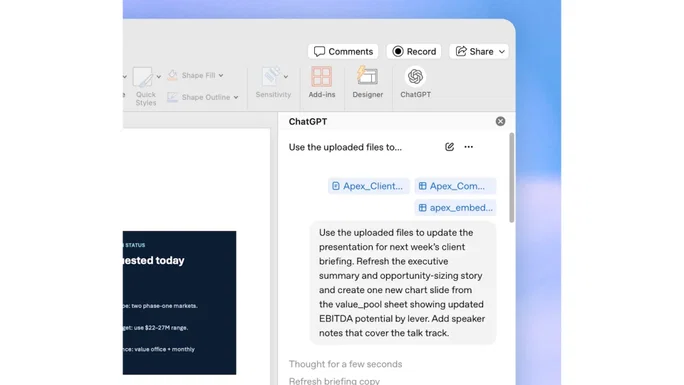Viewport: 684px width, 385px height.
Task: Open the apex_embed... attached spreadsheet
Action: (x=455, y=208)
